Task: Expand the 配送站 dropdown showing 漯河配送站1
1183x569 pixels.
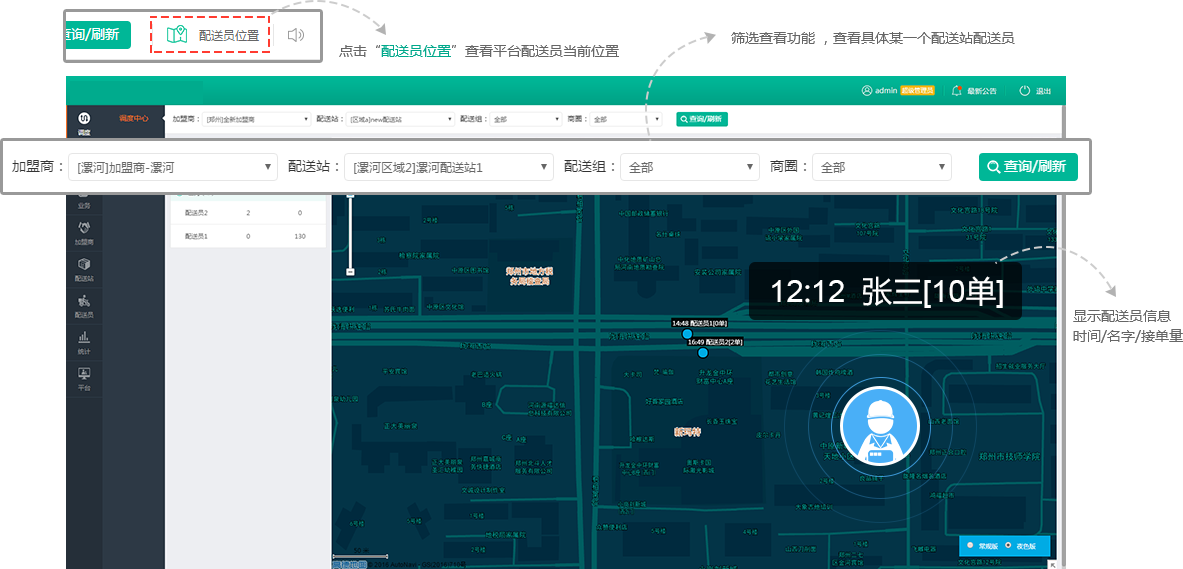Action: click(x=448, y=167)
